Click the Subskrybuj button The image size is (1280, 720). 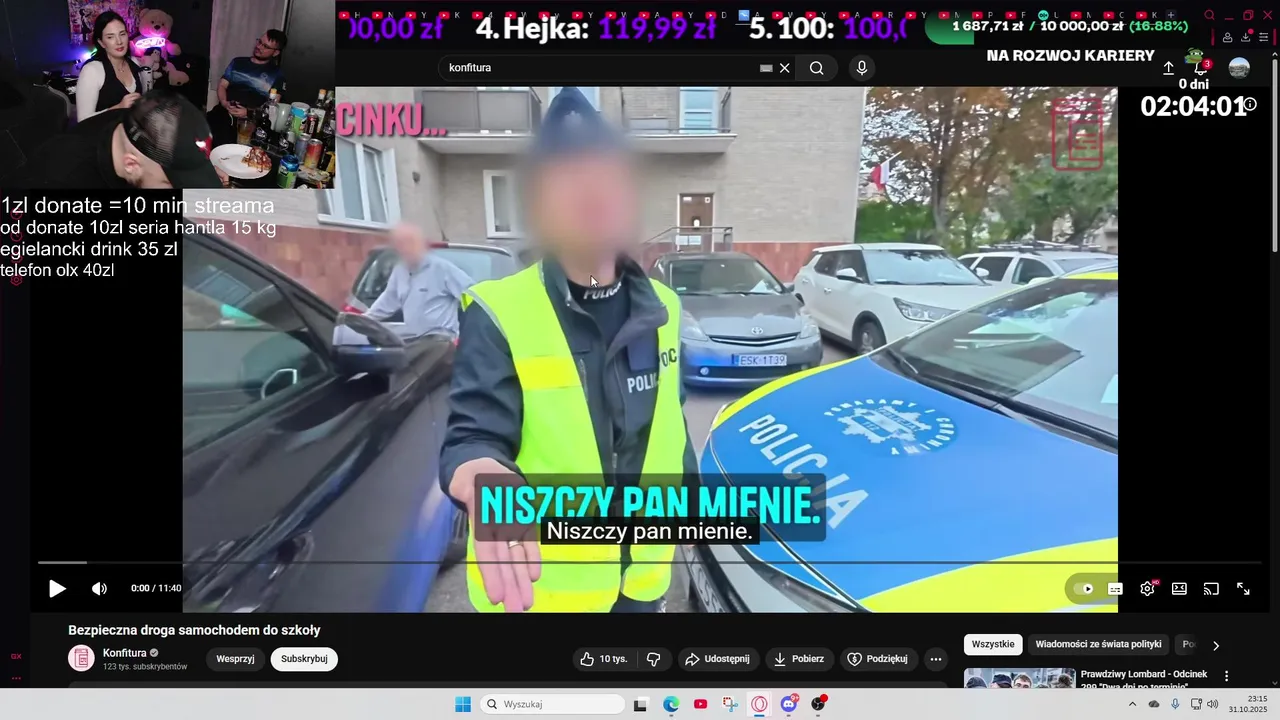pyautogui.click(x=304, y=659)
